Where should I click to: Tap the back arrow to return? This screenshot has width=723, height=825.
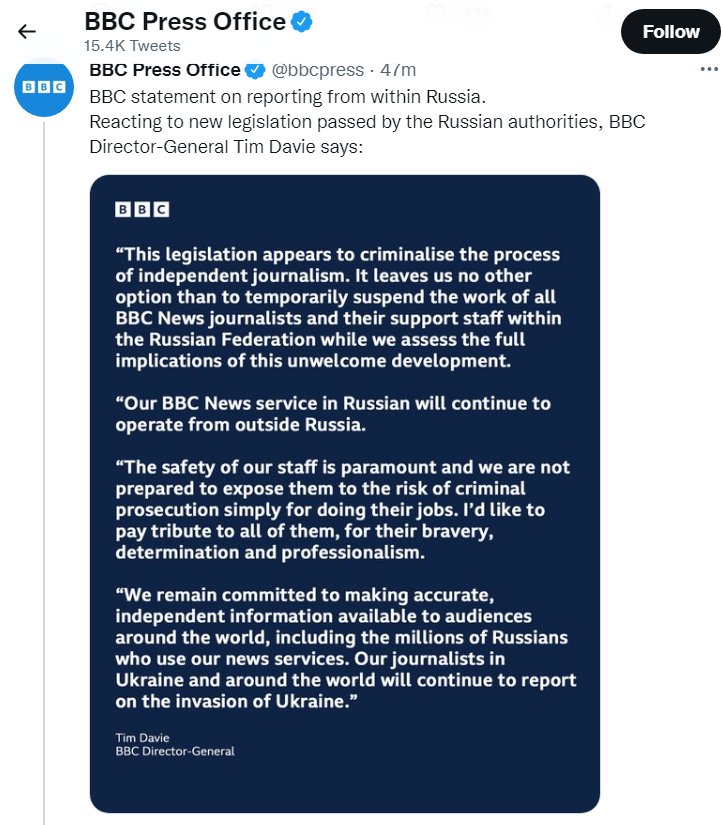[25, 31]
